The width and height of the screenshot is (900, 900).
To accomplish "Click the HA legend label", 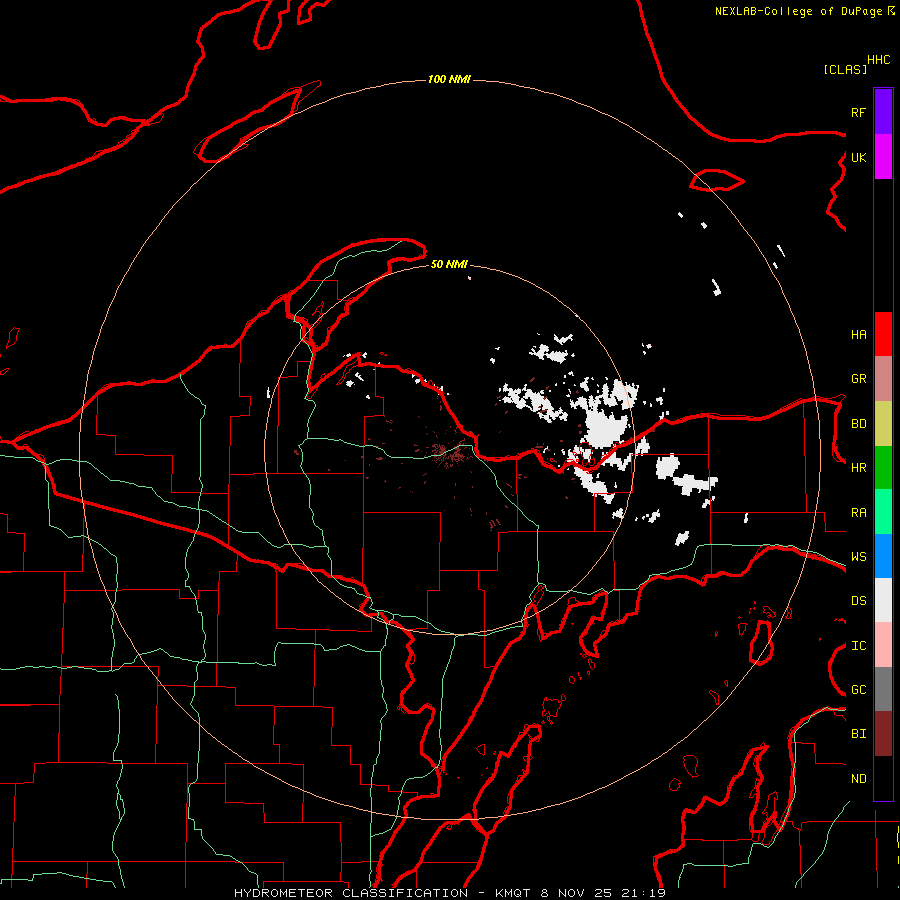I will click(858, 335).
